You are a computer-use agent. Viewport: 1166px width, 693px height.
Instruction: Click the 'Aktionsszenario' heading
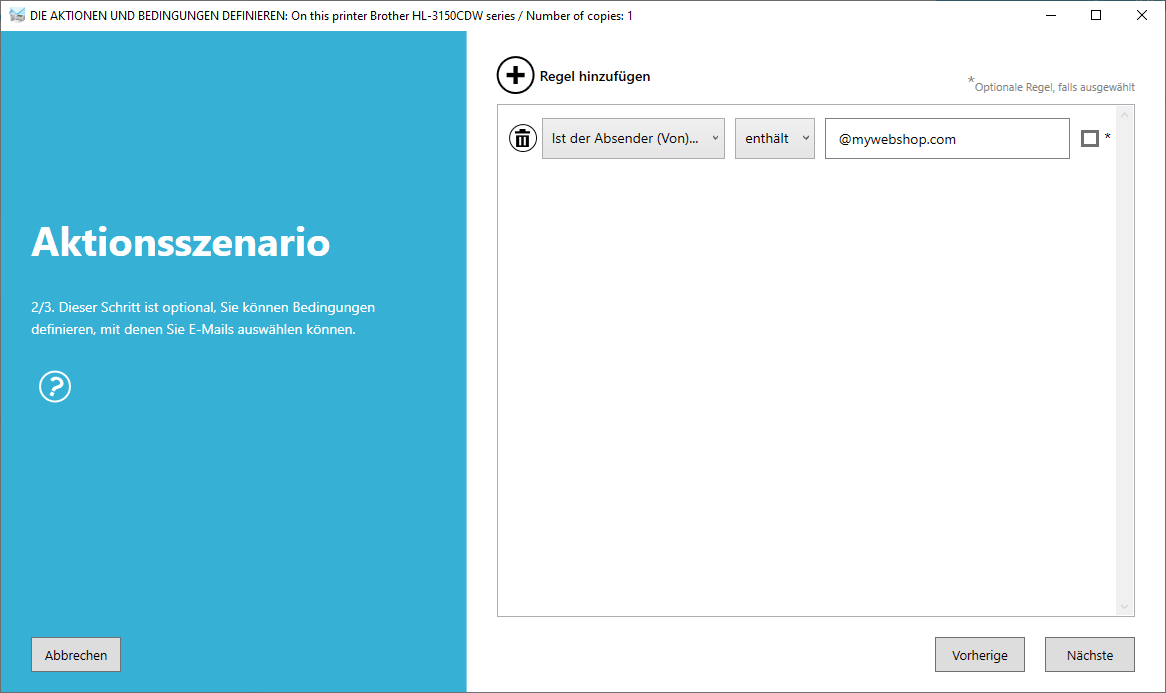[x=181, y=242]
